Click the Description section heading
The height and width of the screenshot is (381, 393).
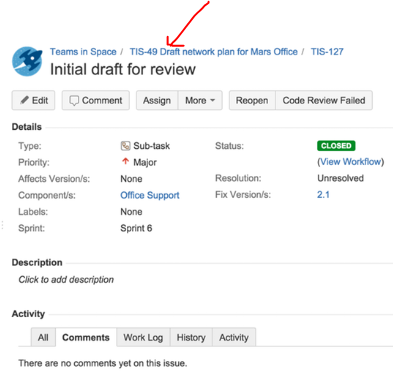(37, 263)
